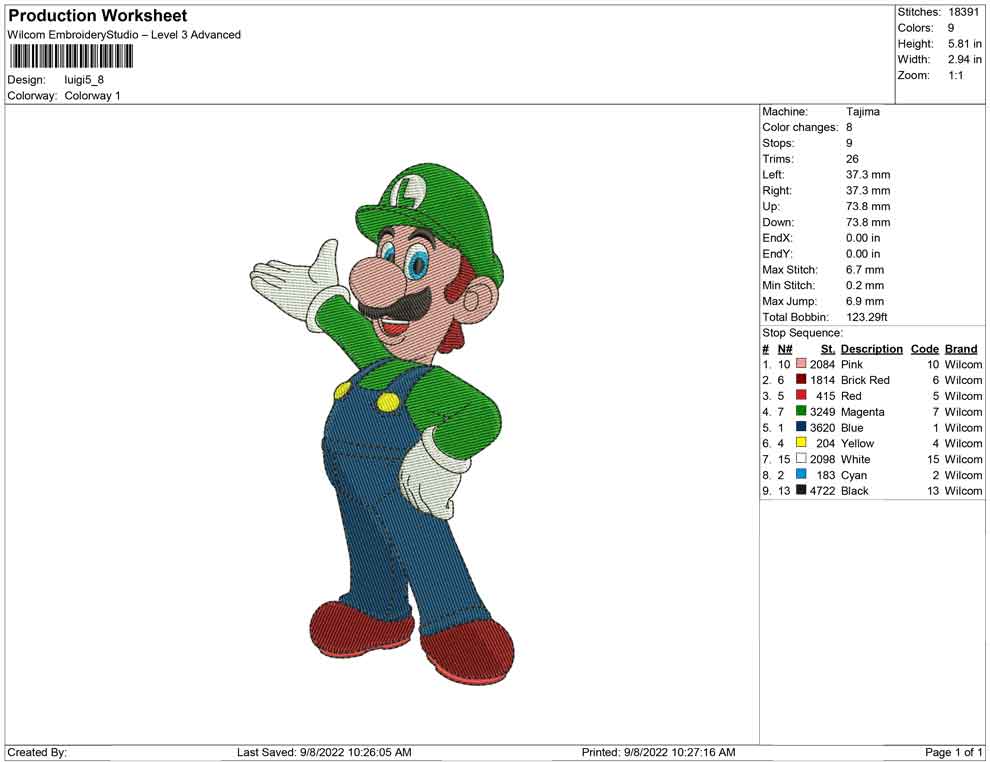Select the Brick Red thread swatch

(801, 381)
